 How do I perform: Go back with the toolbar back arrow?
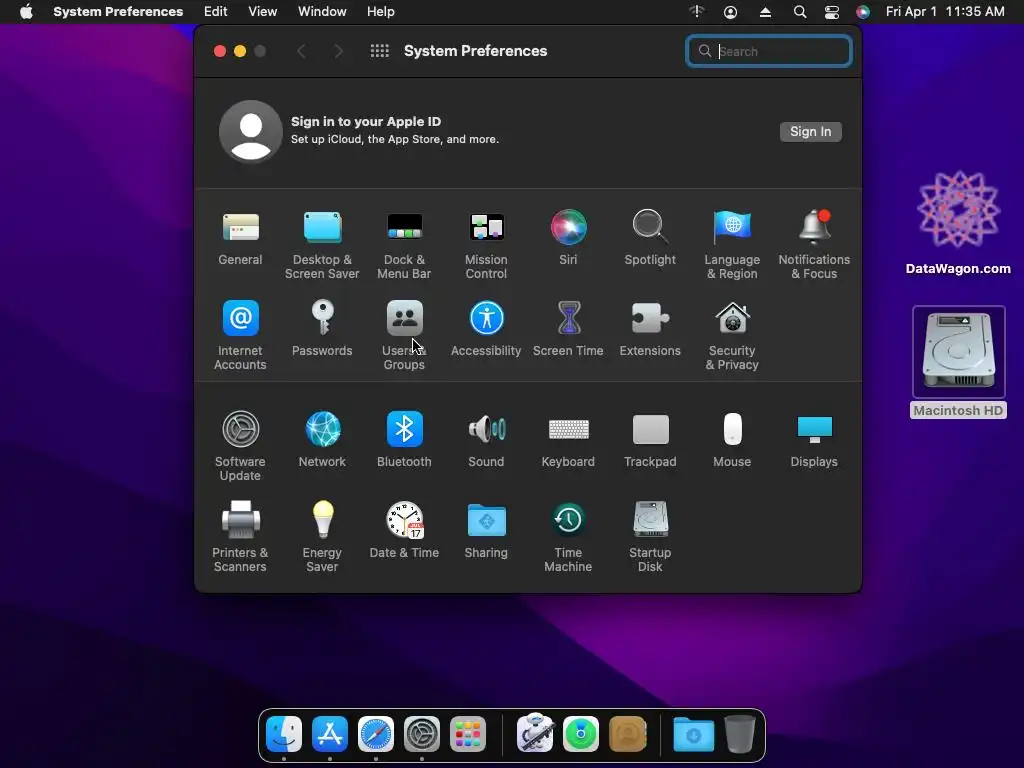[301, 51]
